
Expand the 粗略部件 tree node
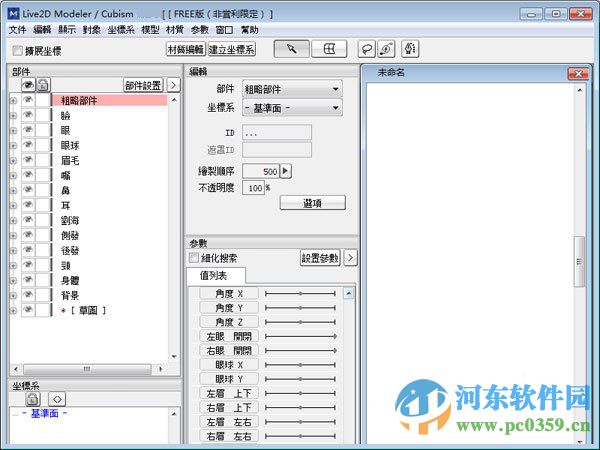click(13, 101)
